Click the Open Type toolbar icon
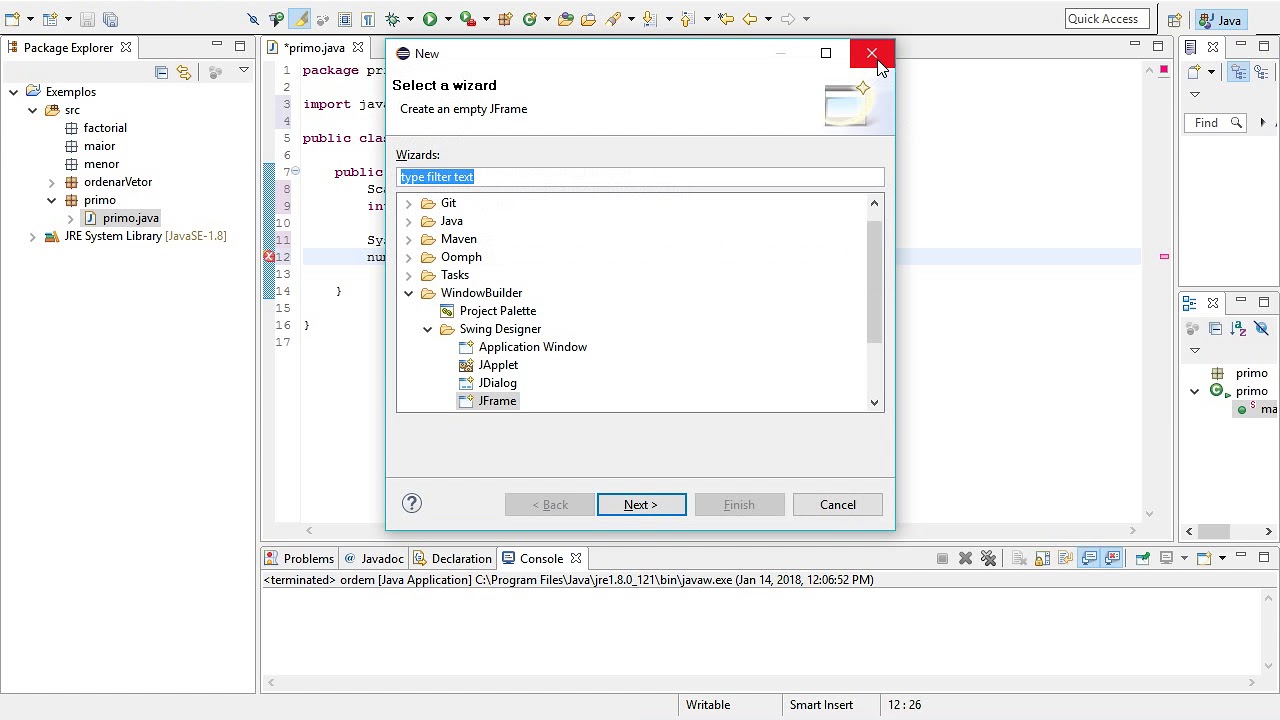1280x720 pixels. coord(566,19)
